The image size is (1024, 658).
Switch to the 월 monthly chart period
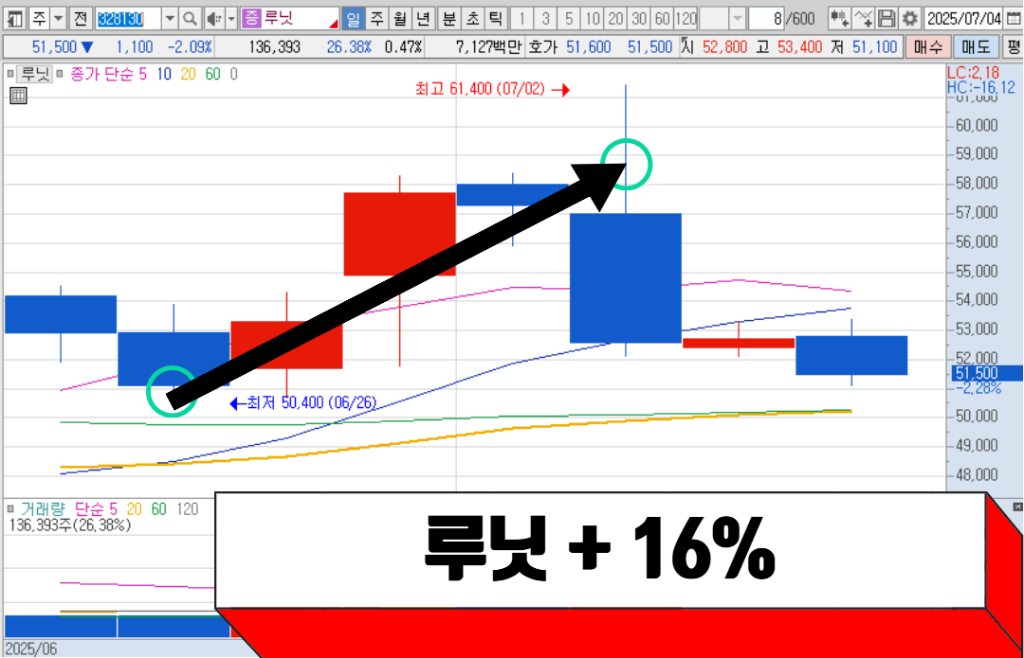400,18
